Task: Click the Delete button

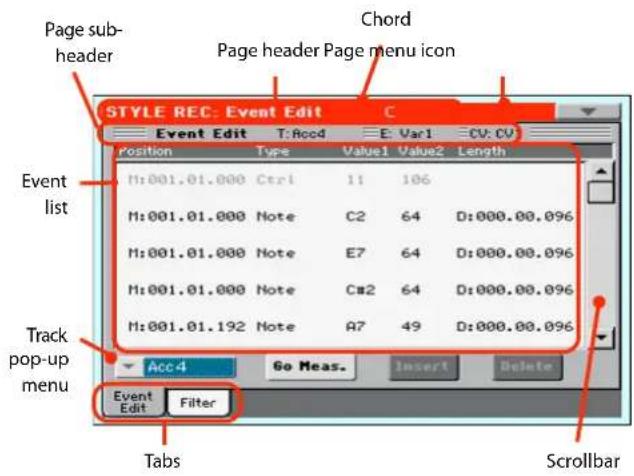Action: click(527, 367)
